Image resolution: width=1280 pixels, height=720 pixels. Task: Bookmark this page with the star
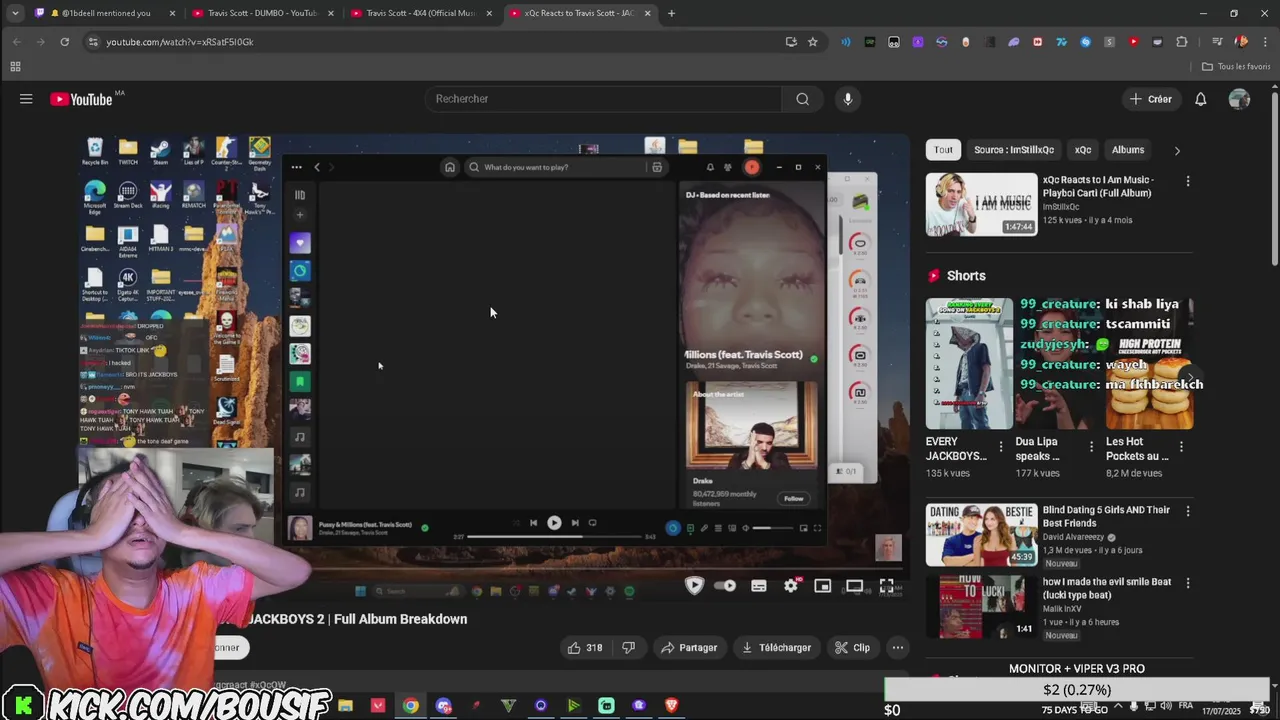(813, 42)
